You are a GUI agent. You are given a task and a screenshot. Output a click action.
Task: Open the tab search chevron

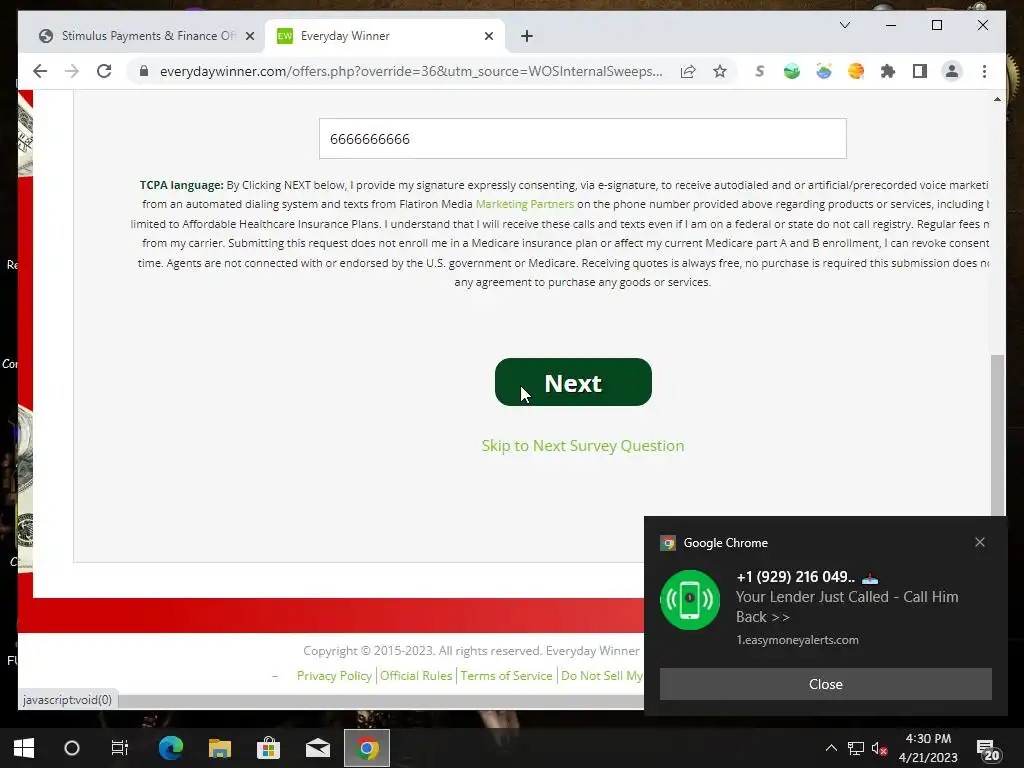(844, 25)
